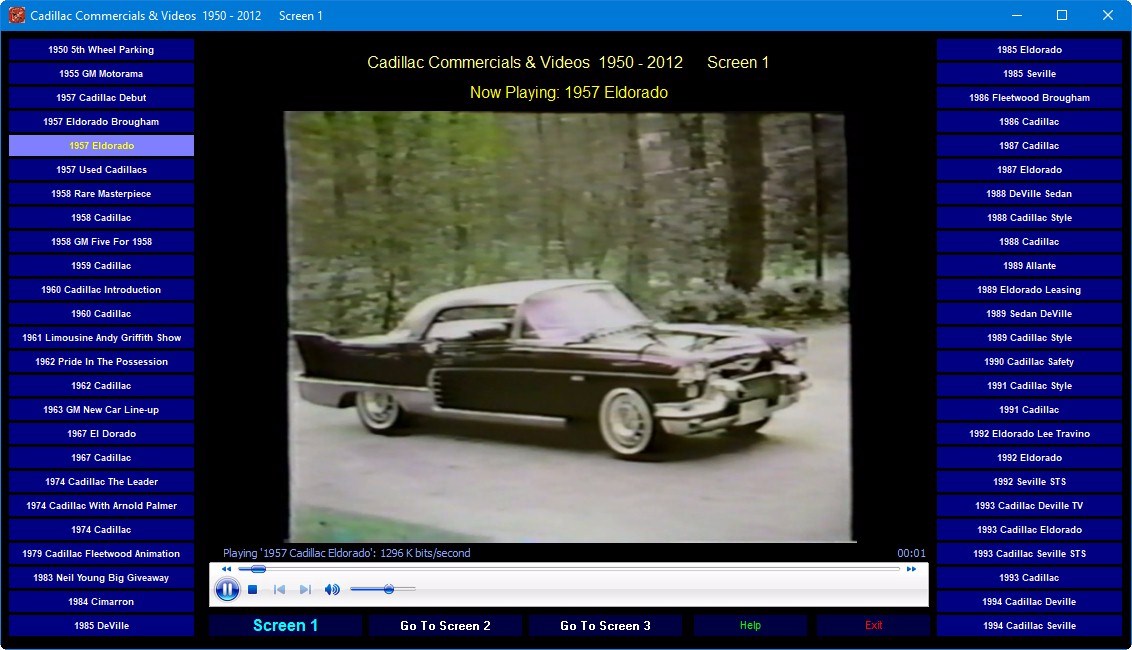1132x650 pixels.
Task: Open 1993 Cadillac Eldorado
Action: coord(1029,529)
